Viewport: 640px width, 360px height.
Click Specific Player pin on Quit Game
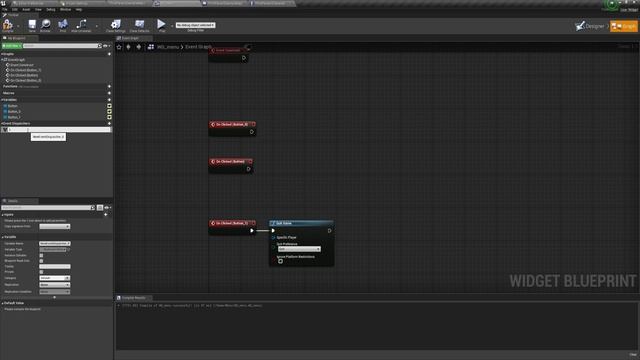click(273, 238)
